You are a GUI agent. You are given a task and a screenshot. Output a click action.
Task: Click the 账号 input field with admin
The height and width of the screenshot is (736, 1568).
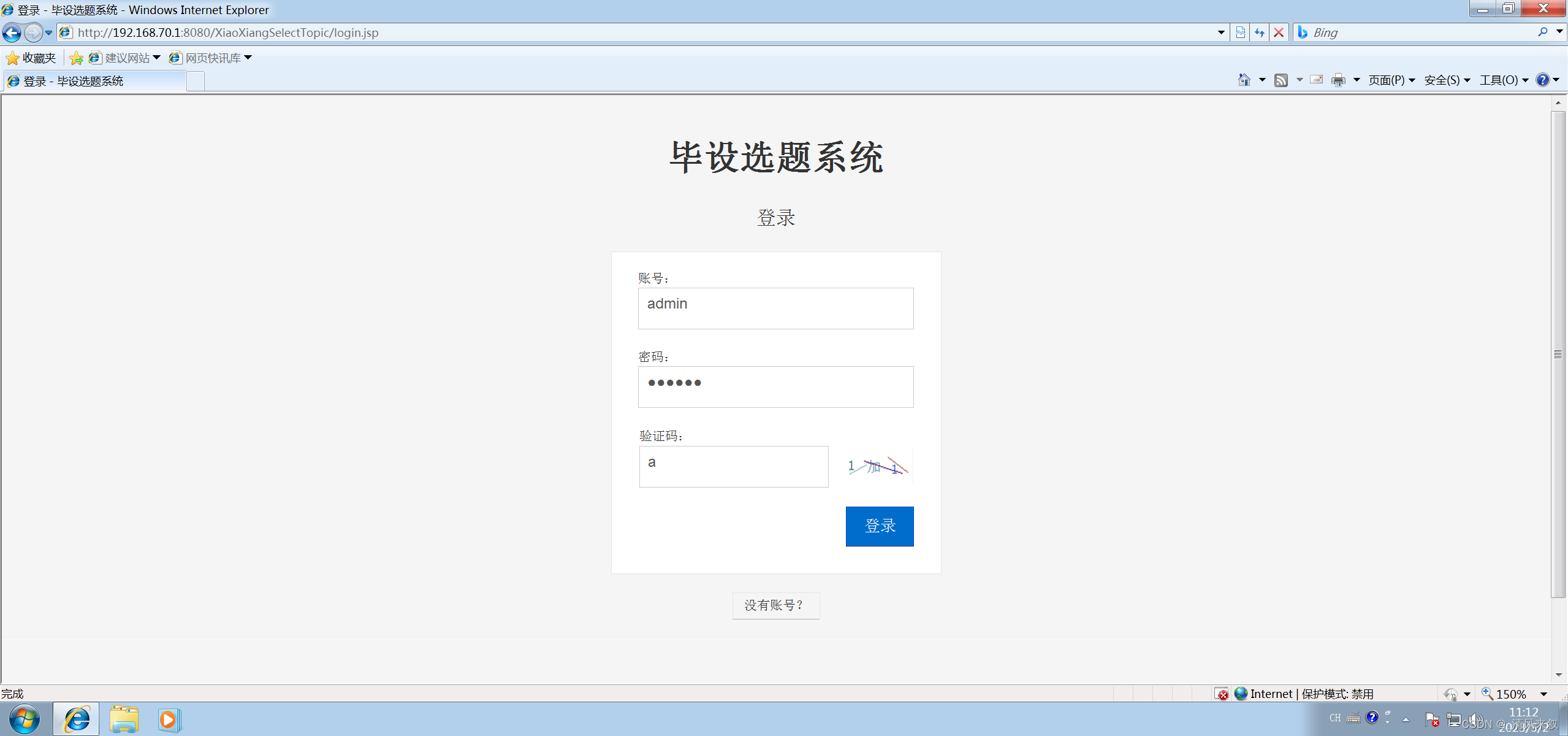coord(775,309)
